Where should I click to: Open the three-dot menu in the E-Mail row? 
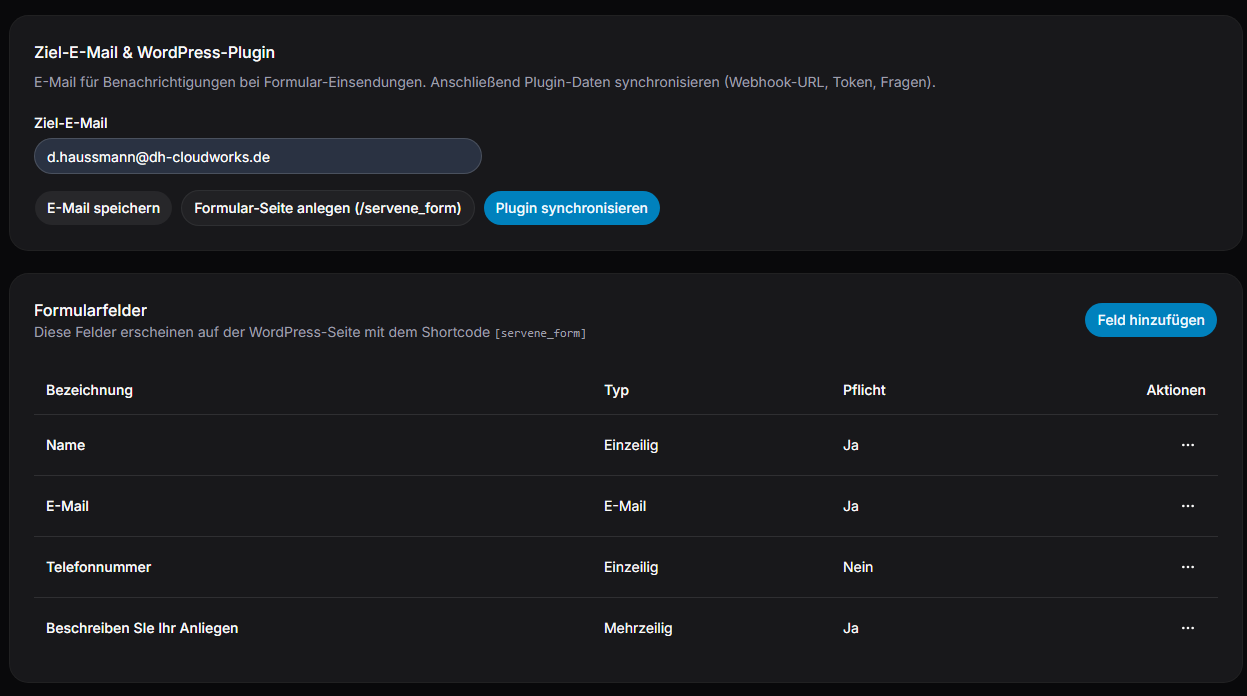[1187, 506]
